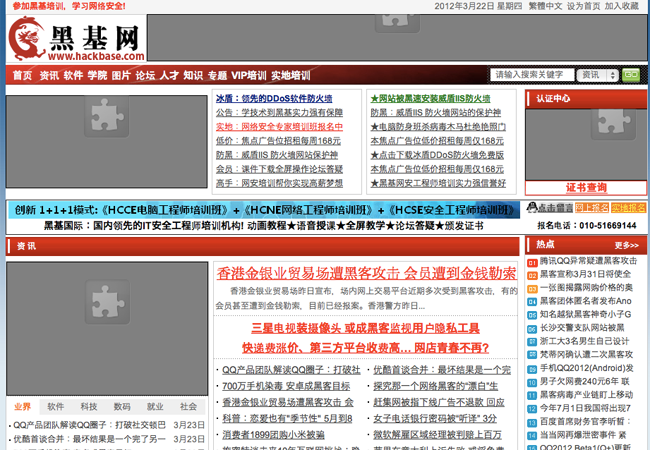Viewport: 650px width, 450px height.
Task: Click the orange 实地报名 button
Action: [x=628, y=208]
